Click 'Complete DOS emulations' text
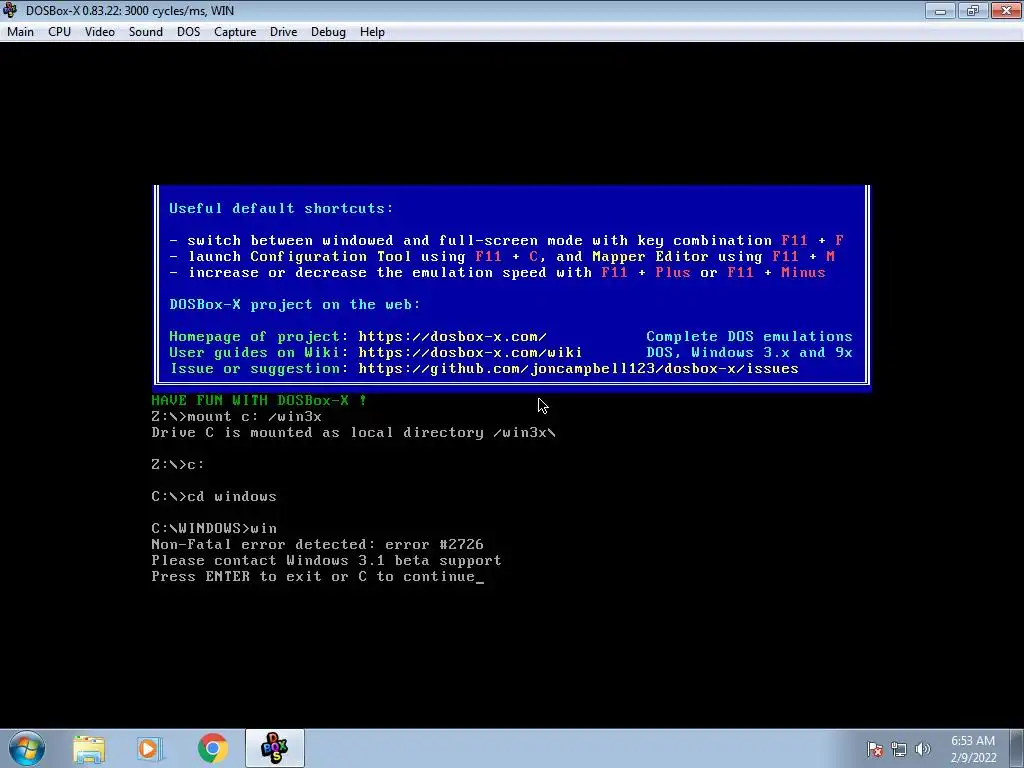Viewport: 1024px width, 768px height. 749,336
